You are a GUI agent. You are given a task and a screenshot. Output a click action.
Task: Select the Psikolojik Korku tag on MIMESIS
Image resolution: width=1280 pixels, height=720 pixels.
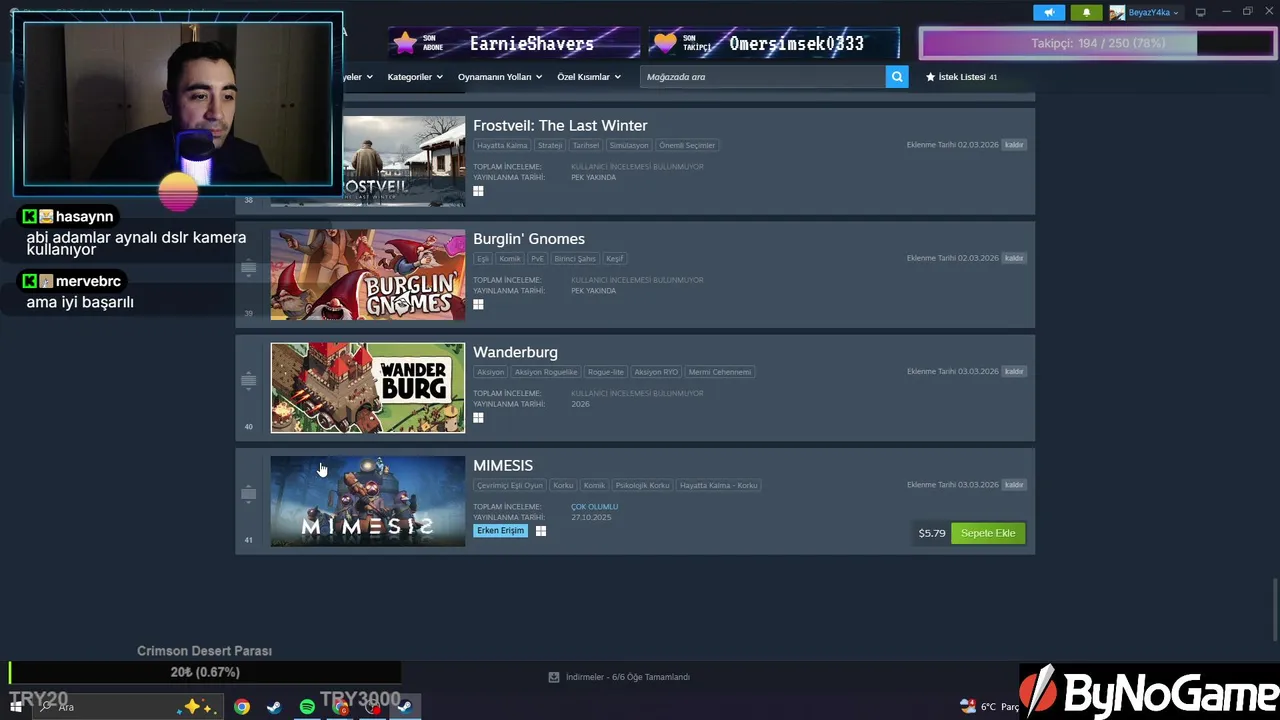[642, 485]
